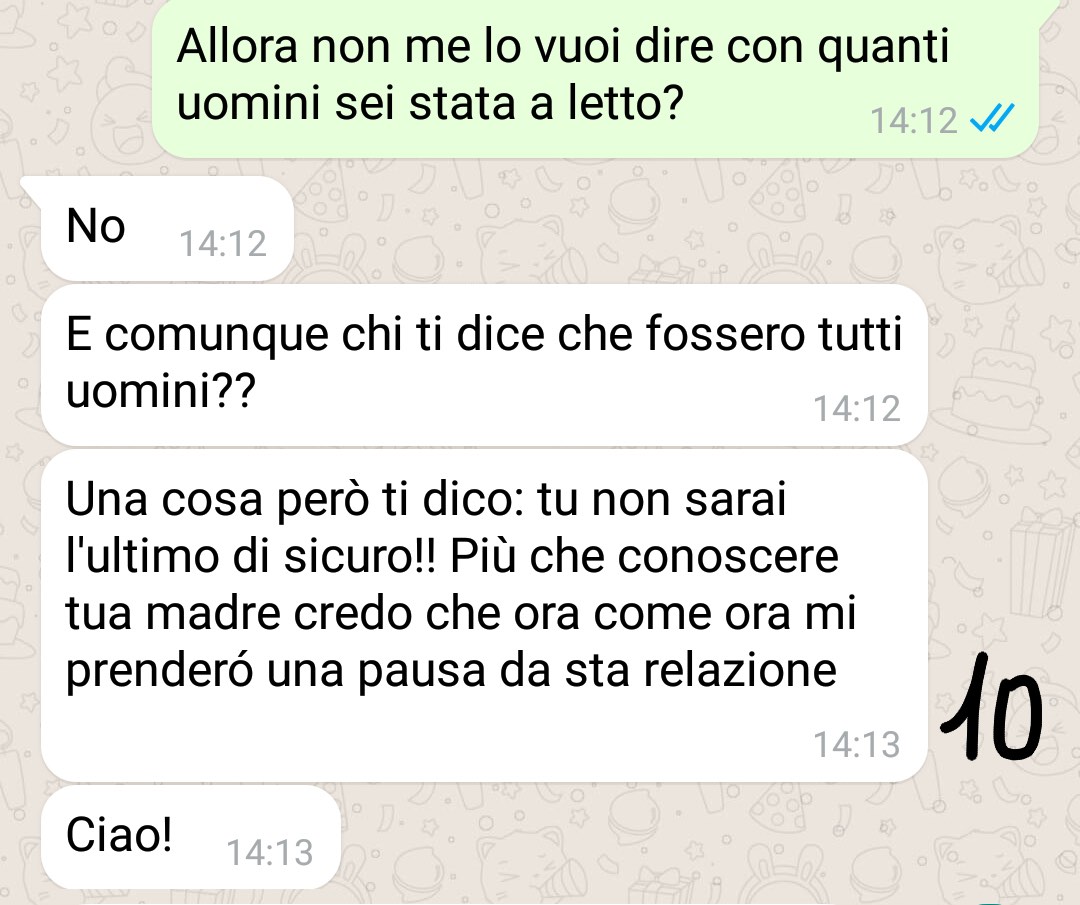Select the message "E comunque chi ti dice"
Image resolution: width=1080 pixels, height=905 pixels.
coord(484,365)
